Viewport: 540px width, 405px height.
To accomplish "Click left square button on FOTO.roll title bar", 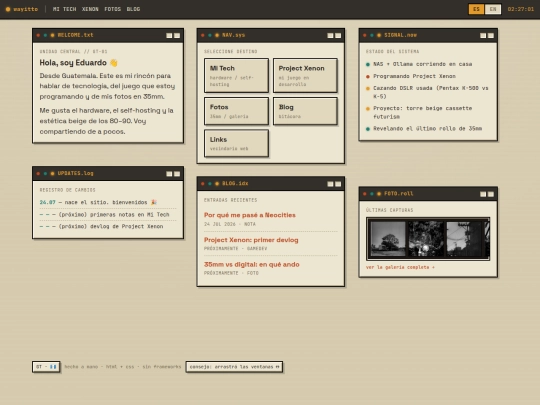I will [x=483, y=194].
